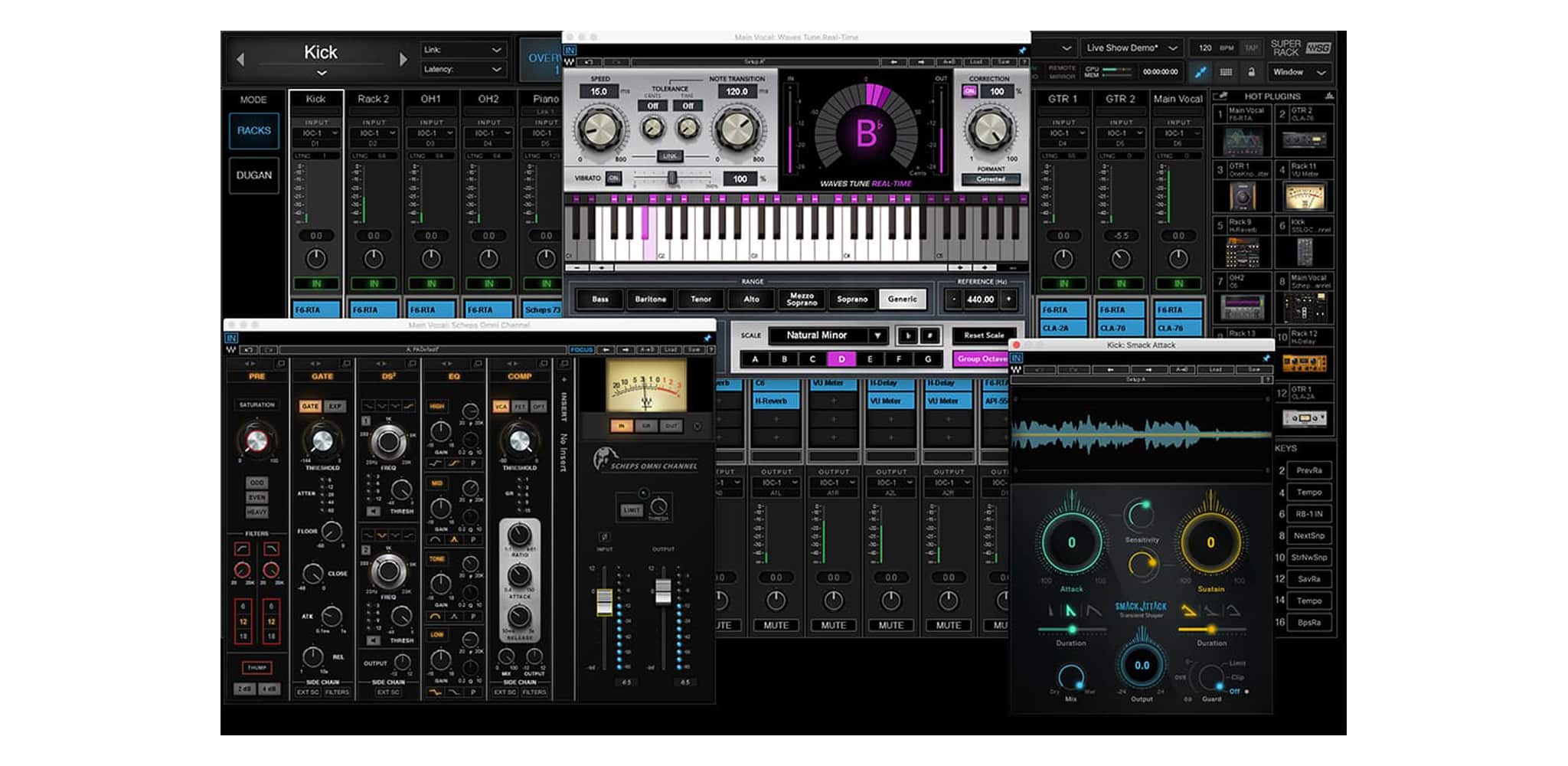
Task: Click the blue plugin link icon in toolbar
Action: (x=1200, y=72)
